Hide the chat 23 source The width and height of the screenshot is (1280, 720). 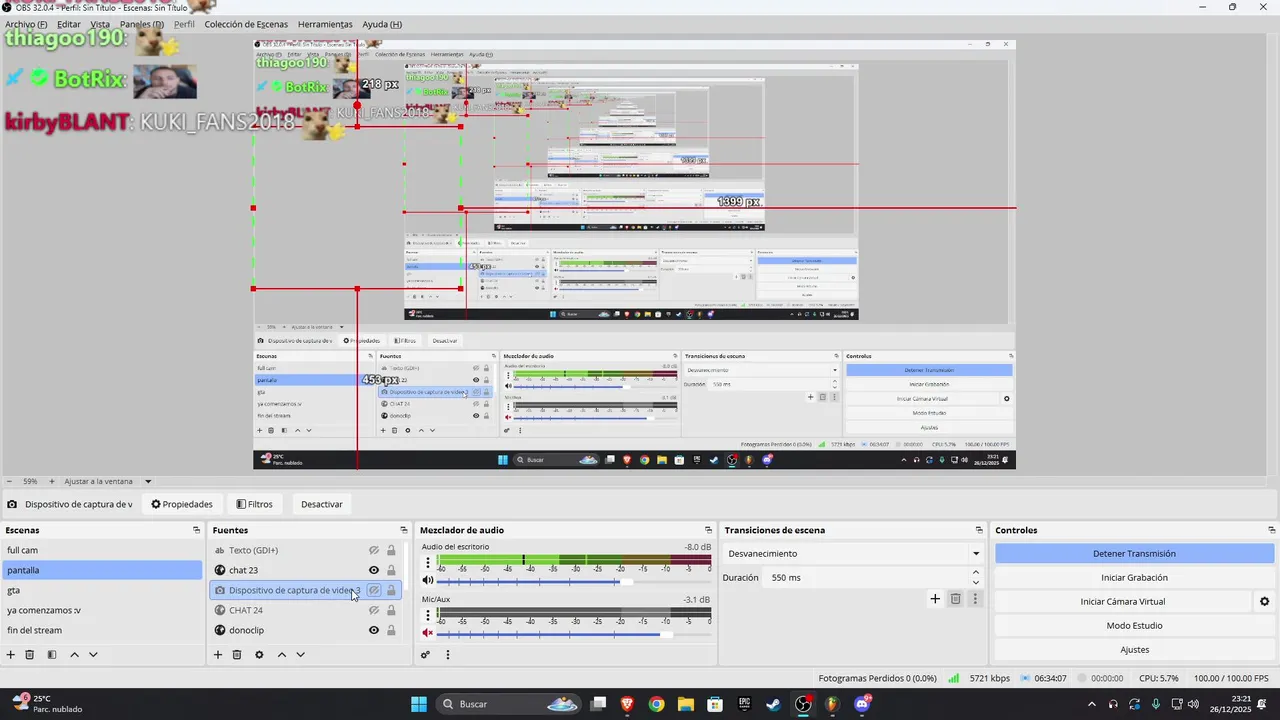[374, 570]
